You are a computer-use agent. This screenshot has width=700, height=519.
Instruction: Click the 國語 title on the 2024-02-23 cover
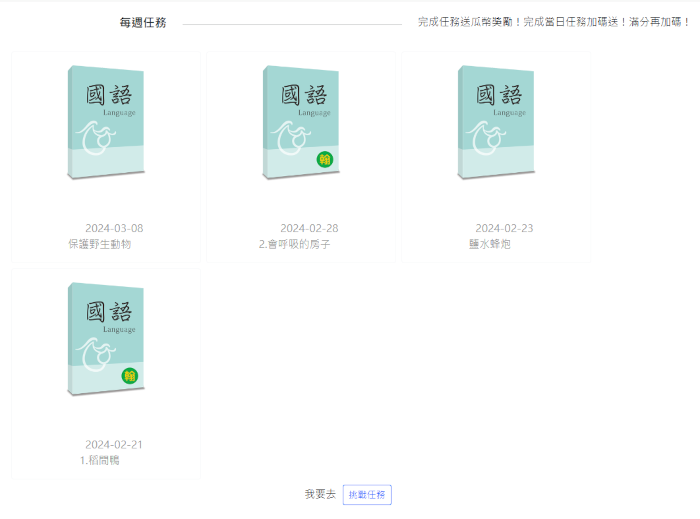(499, 96)
